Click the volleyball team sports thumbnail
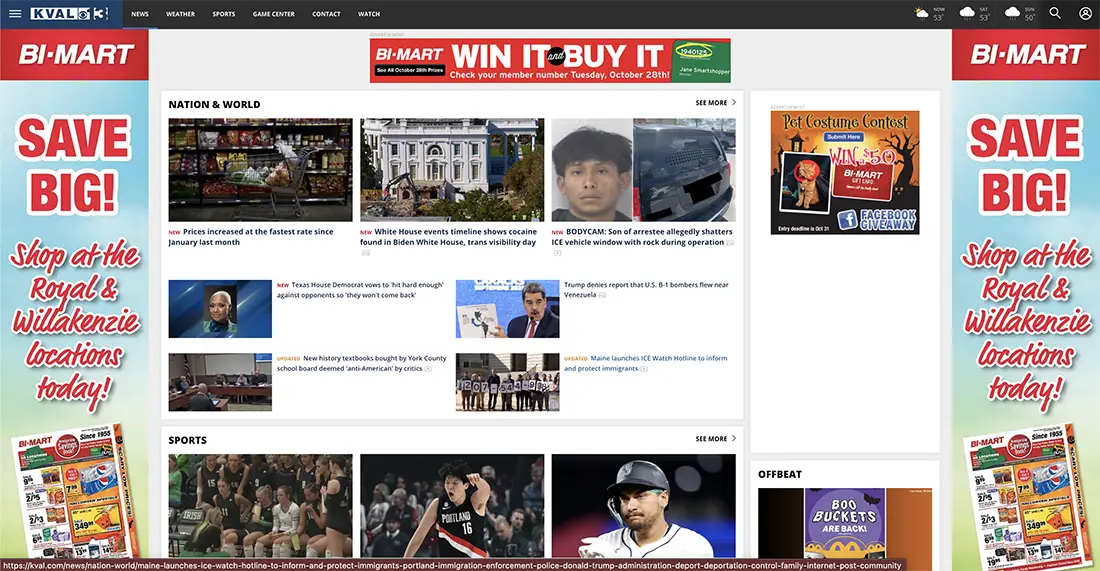Image resolution: width=1100 pixels, height=571 pixels. [x=260, y=506]
